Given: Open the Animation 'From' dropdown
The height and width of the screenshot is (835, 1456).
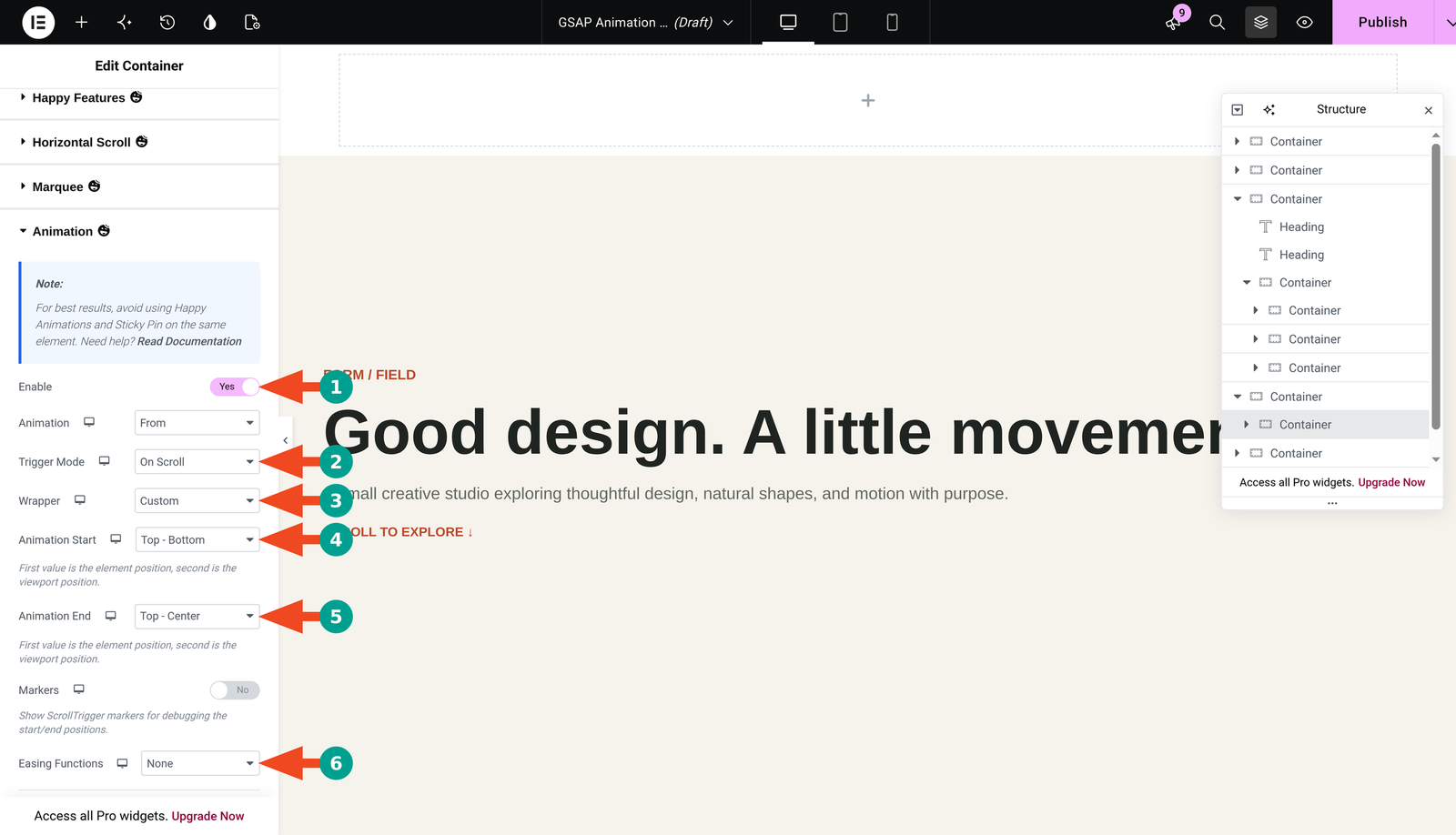Looking at the screenshot, I should (x=197, y=423).
